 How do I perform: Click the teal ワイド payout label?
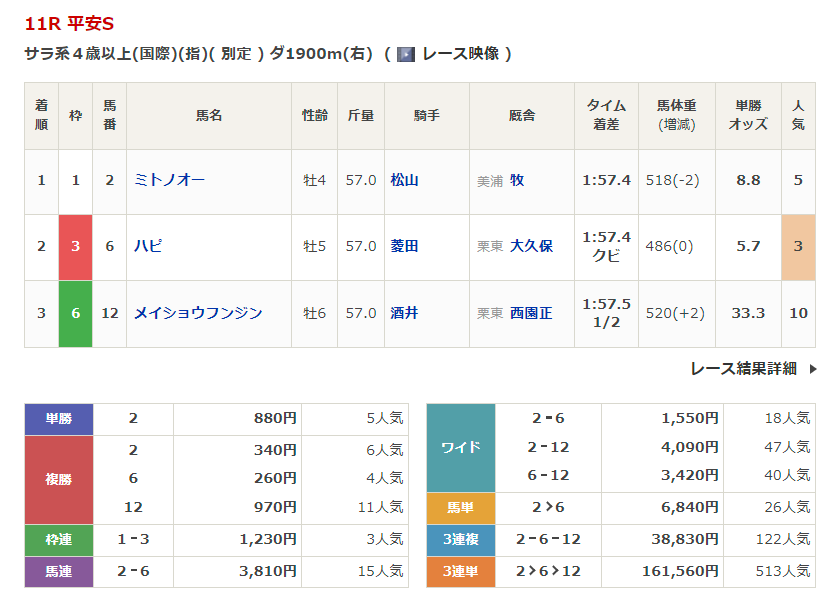(x=461, y=447)
